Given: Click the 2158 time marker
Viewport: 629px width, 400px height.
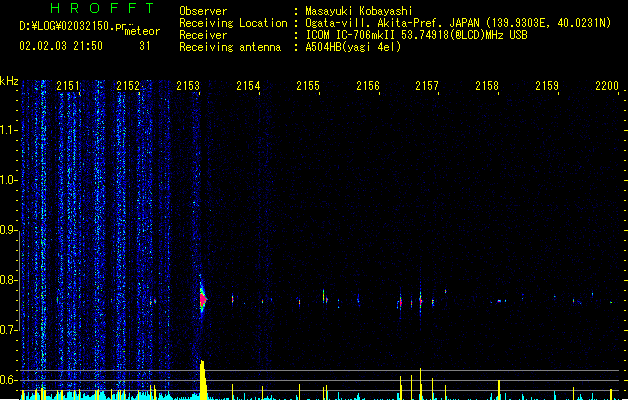Looking at the screenshot, I should [x=487, y=86].
